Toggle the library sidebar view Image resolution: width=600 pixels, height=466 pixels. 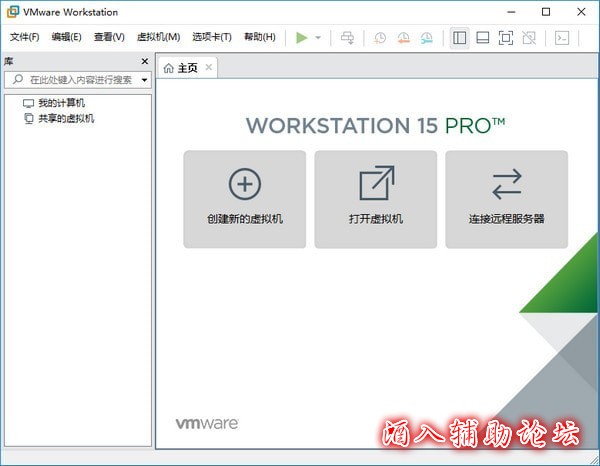(x=459, y=38)
